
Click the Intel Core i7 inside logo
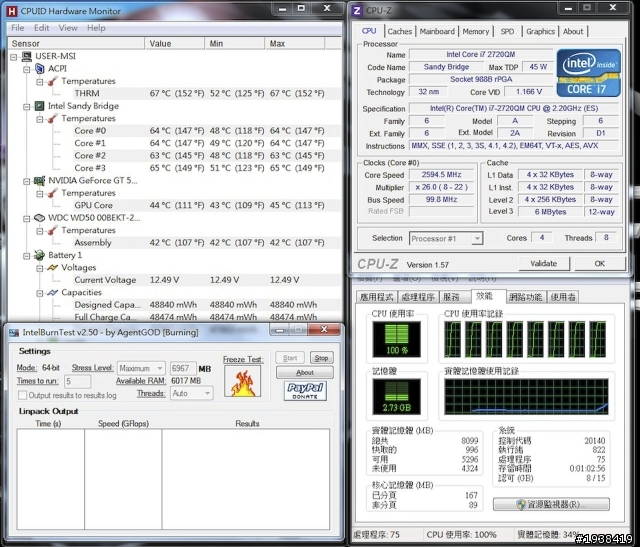(588, 73)
